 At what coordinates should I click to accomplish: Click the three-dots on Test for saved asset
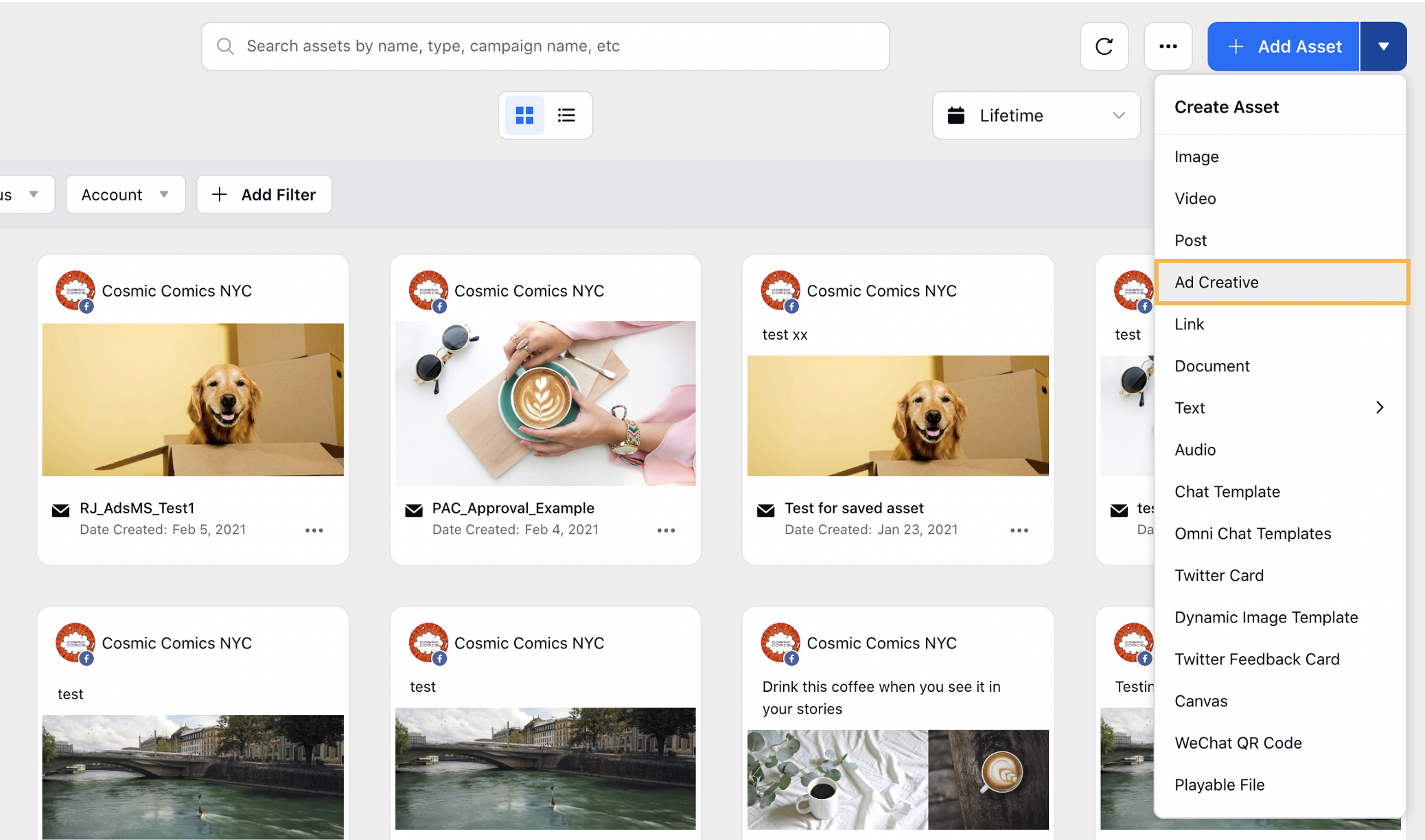point(1021,530)
